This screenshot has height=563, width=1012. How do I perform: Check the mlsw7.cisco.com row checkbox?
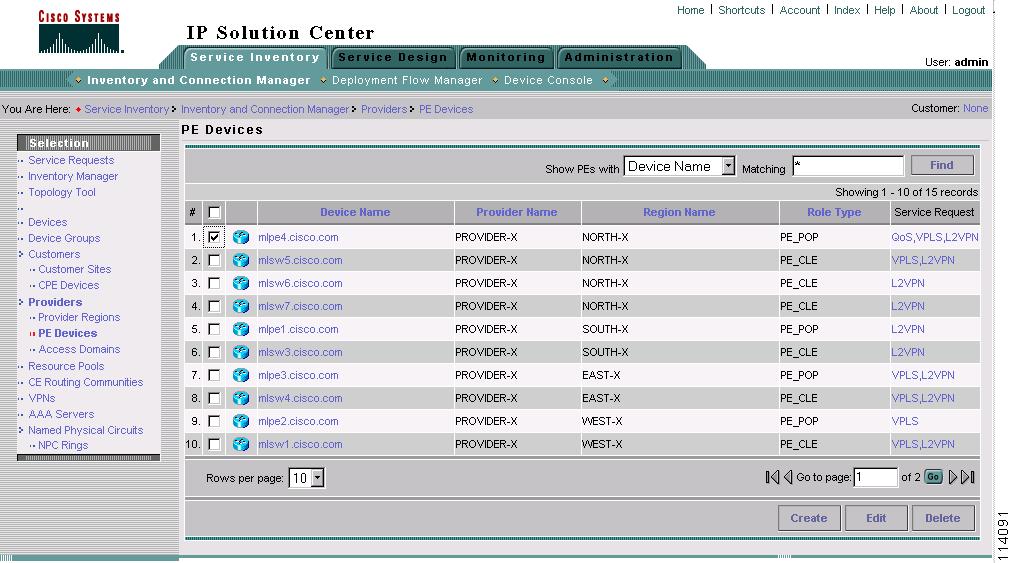pyautogui.click(x=214, y=306)
